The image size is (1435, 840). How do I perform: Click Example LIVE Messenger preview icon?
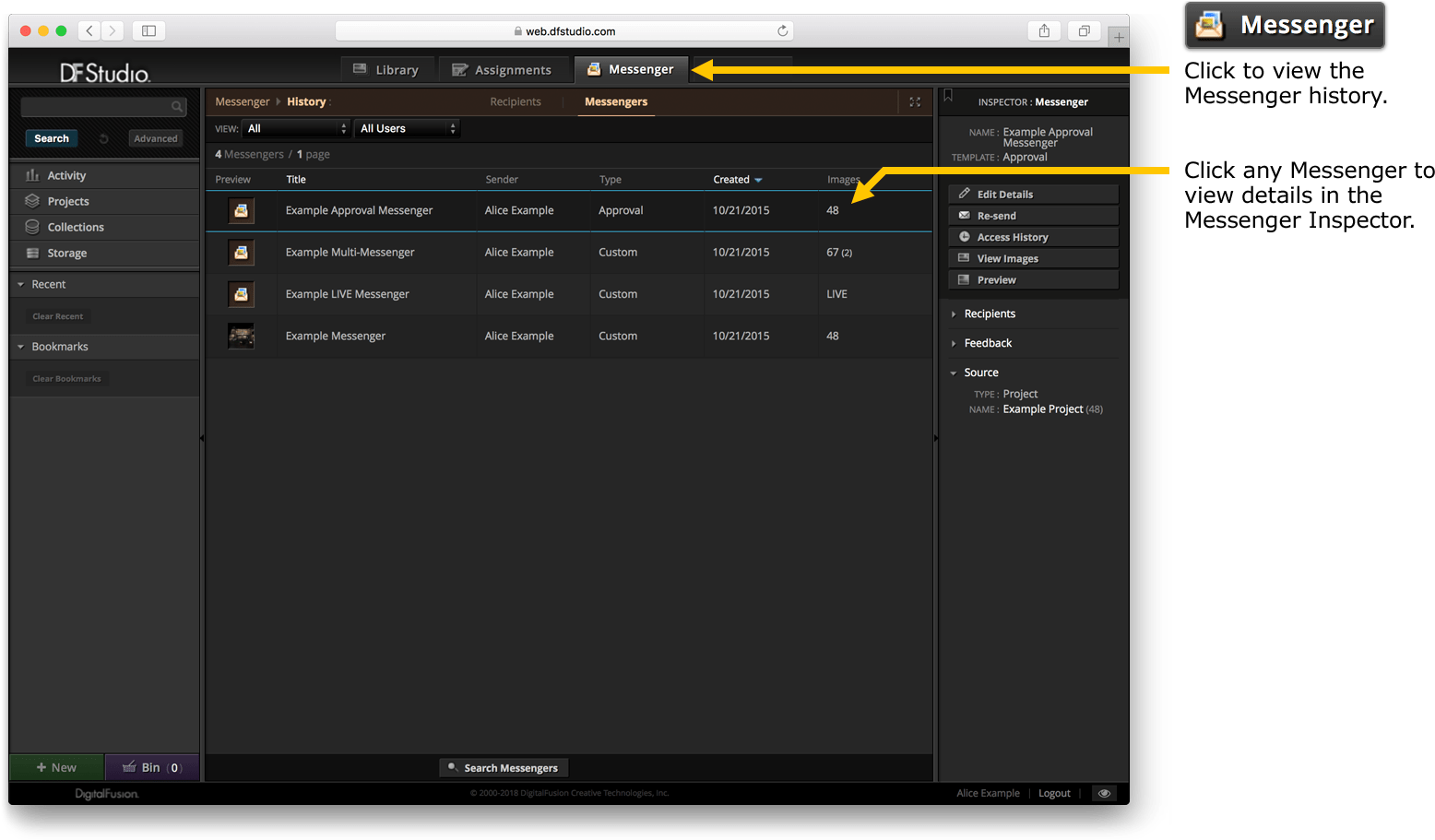[x=241, y=294]
